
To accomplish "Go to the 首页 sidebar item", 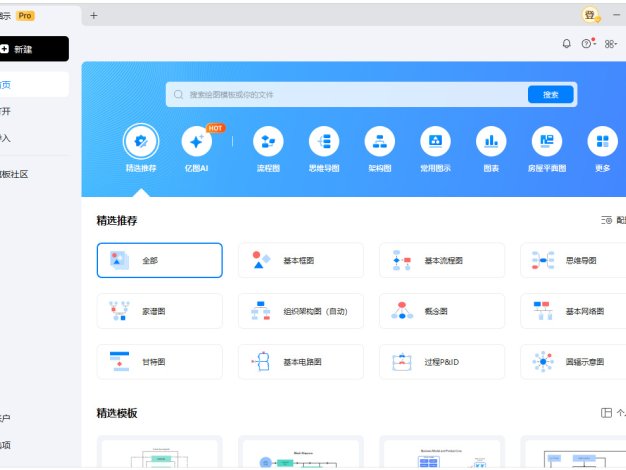I will coord(34,85).
